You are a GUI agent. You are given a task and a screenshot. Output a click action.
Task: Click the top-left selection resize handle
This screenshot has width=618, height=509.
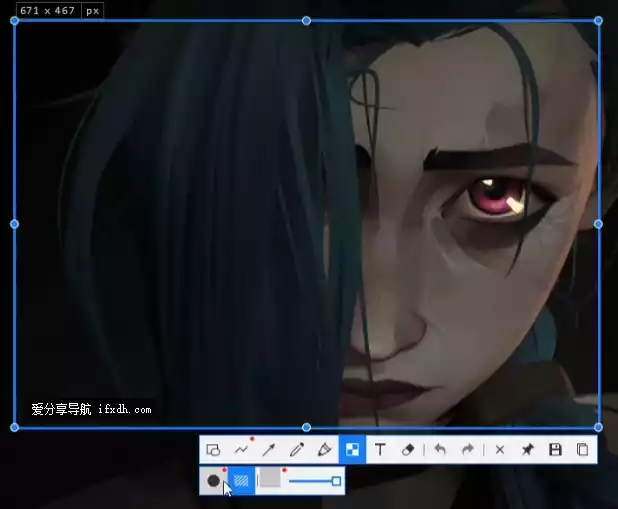click(x=14, y=21)
